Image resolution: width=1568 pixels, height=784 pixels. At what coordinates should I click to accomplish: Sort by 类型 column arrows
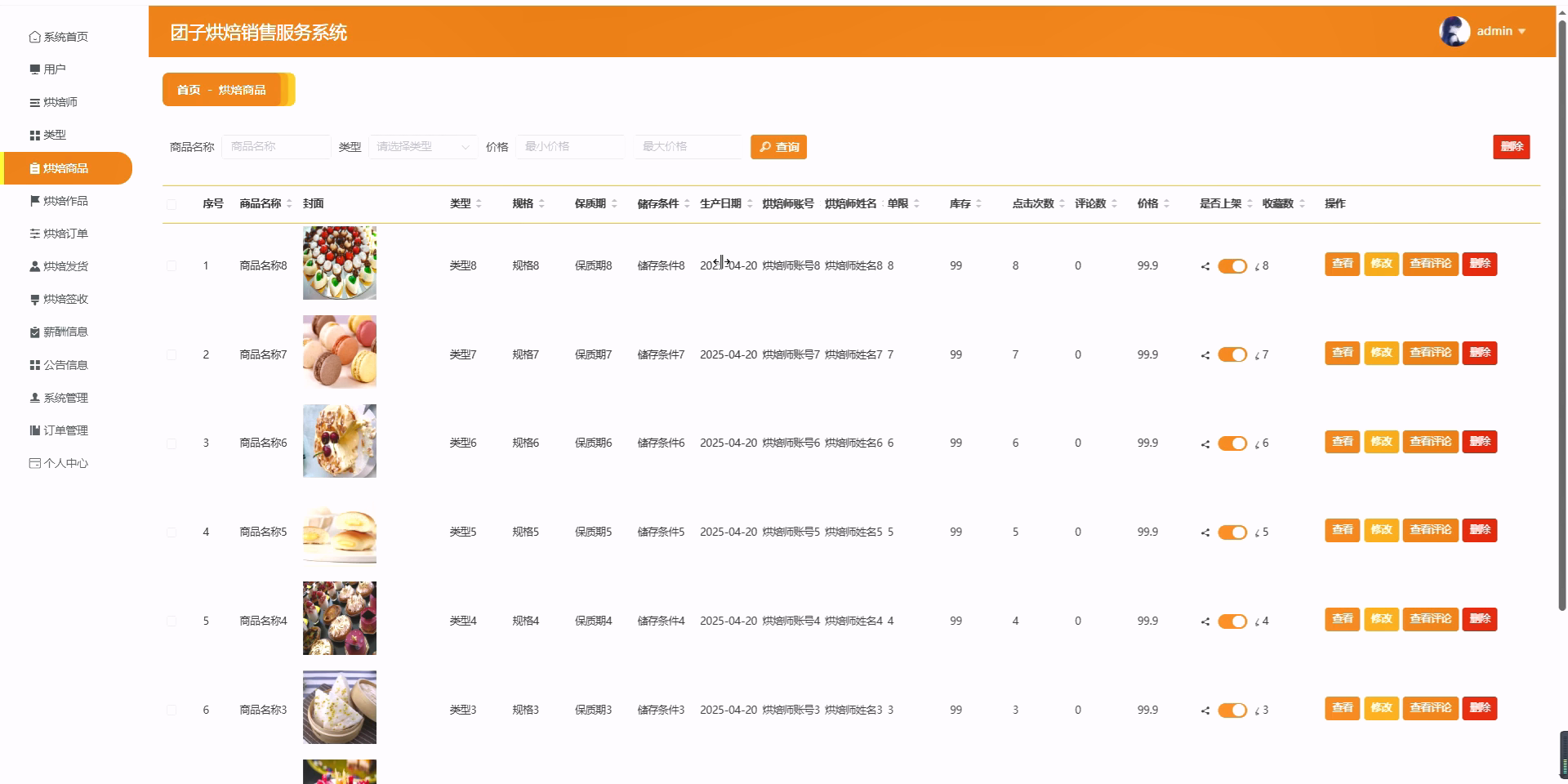(479, 203)
